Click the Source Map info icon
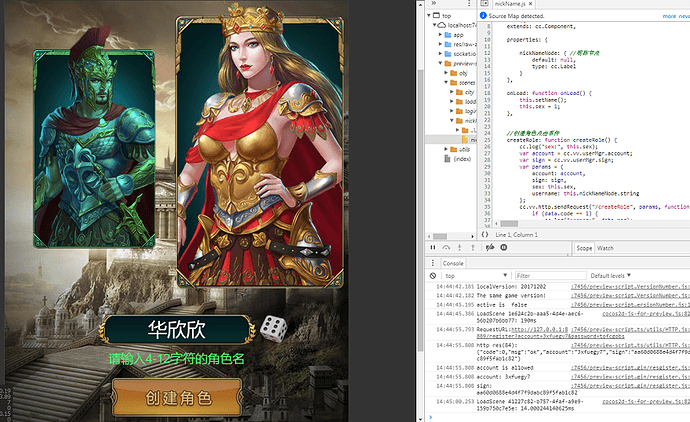690x422 pixels. (483, 15)
